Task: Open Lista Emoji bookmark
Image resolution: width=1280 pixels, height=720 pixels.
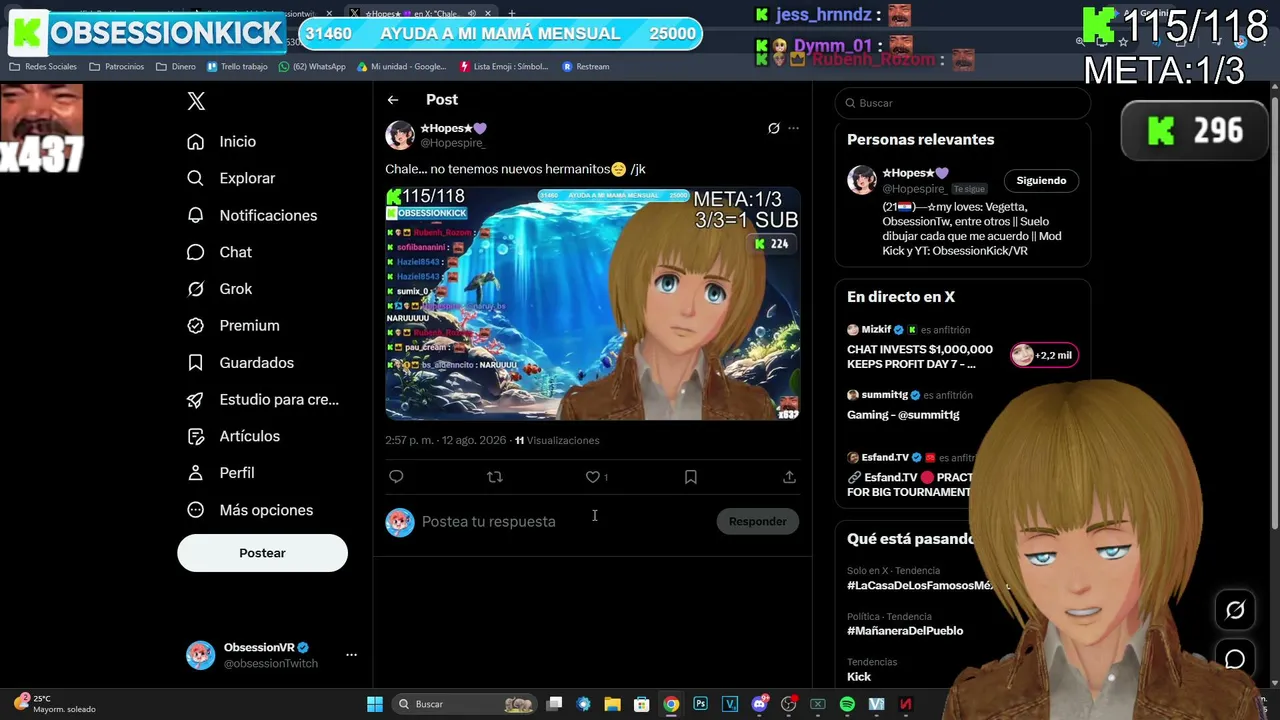Action: pyautogui.click(x=504, y=67)
